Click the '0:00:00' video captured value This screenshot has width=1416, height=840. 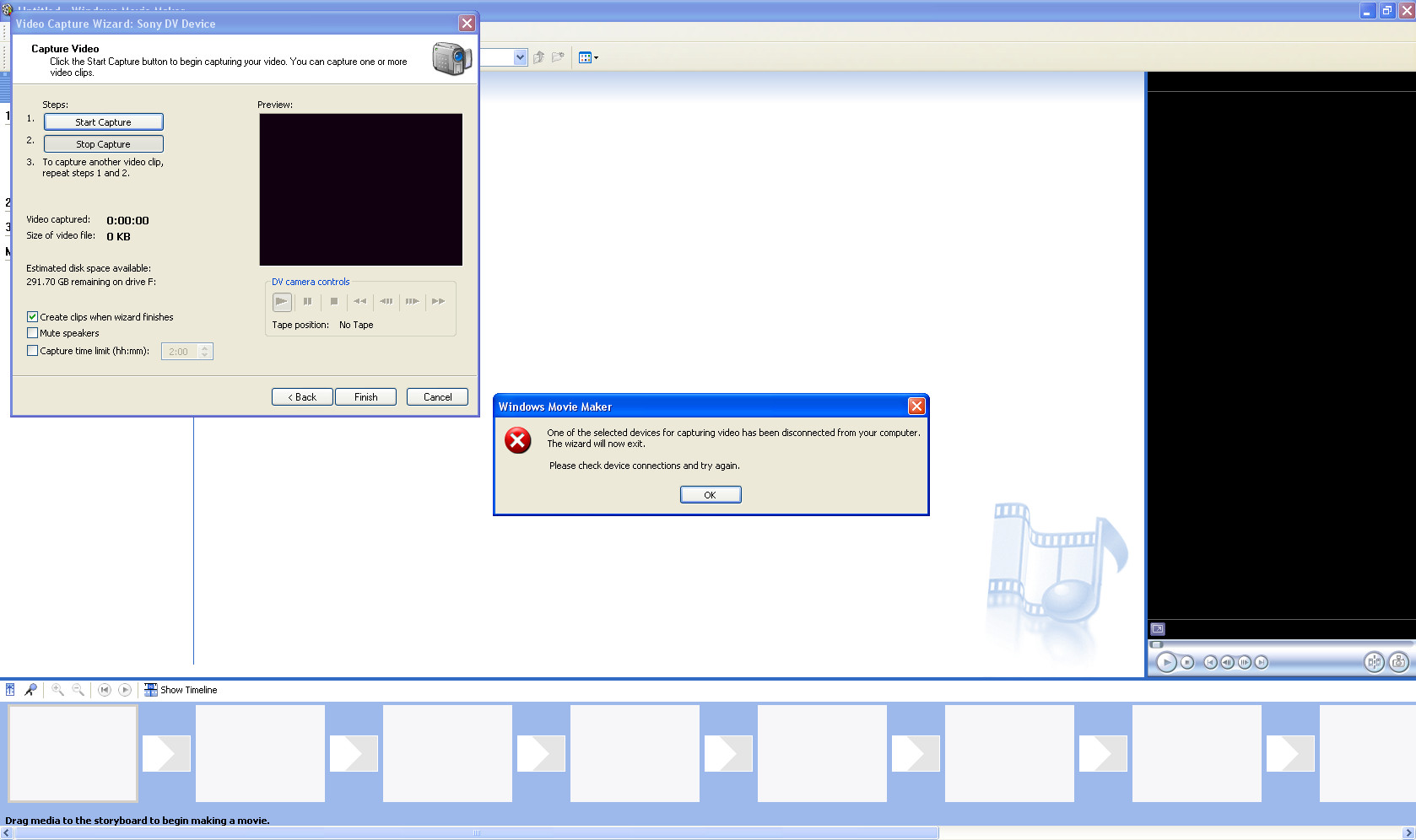[127, 221]
